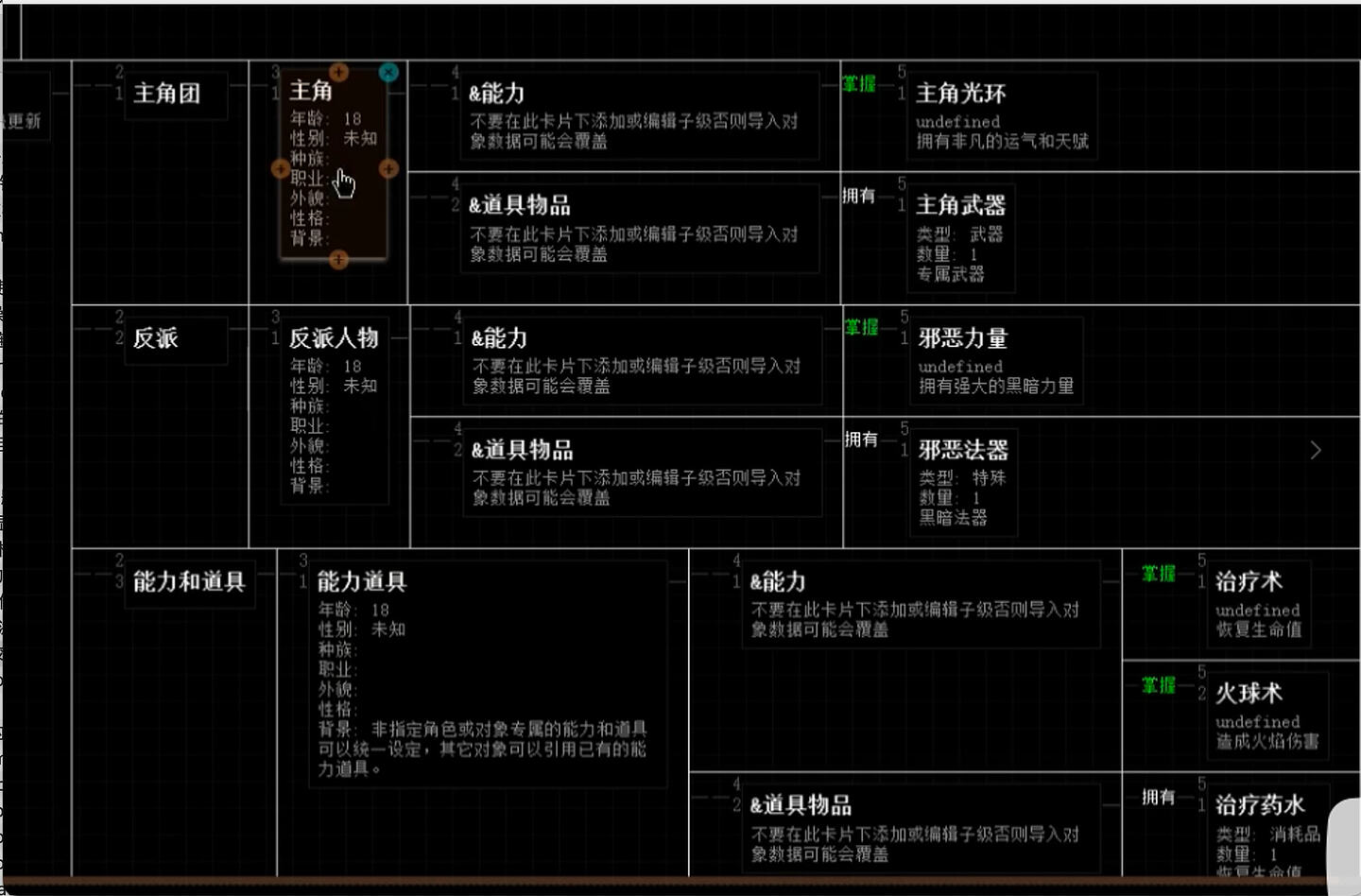Click the 拥有 link label before 主角武器

(x=859, y=196)
